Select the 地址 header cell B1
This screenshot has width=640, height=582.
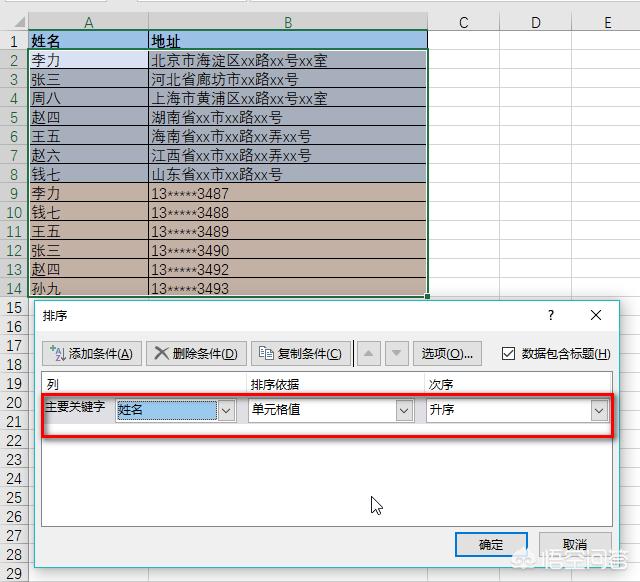288,40
